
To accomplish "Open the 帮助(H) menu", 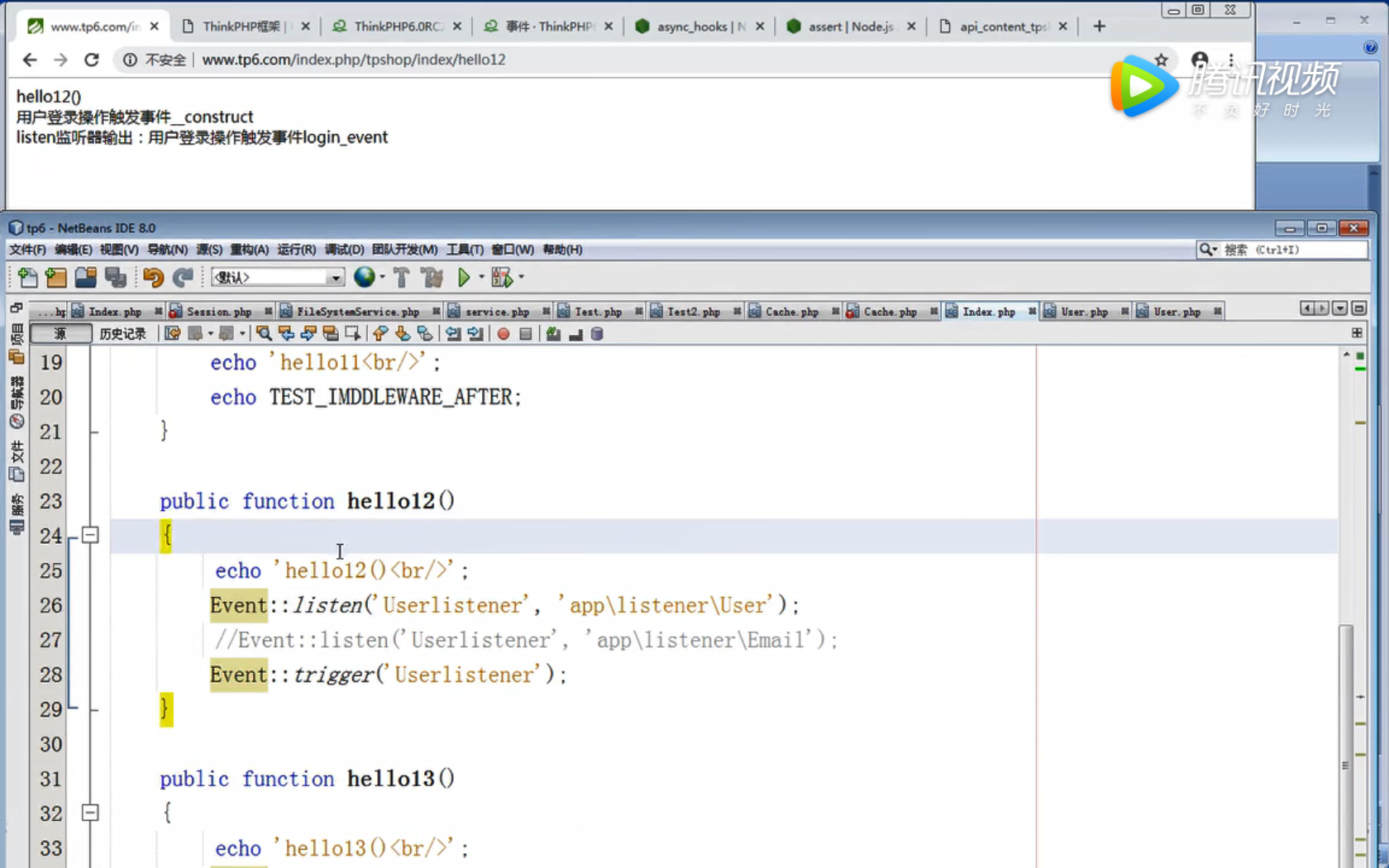I will (x=562, y=250).
